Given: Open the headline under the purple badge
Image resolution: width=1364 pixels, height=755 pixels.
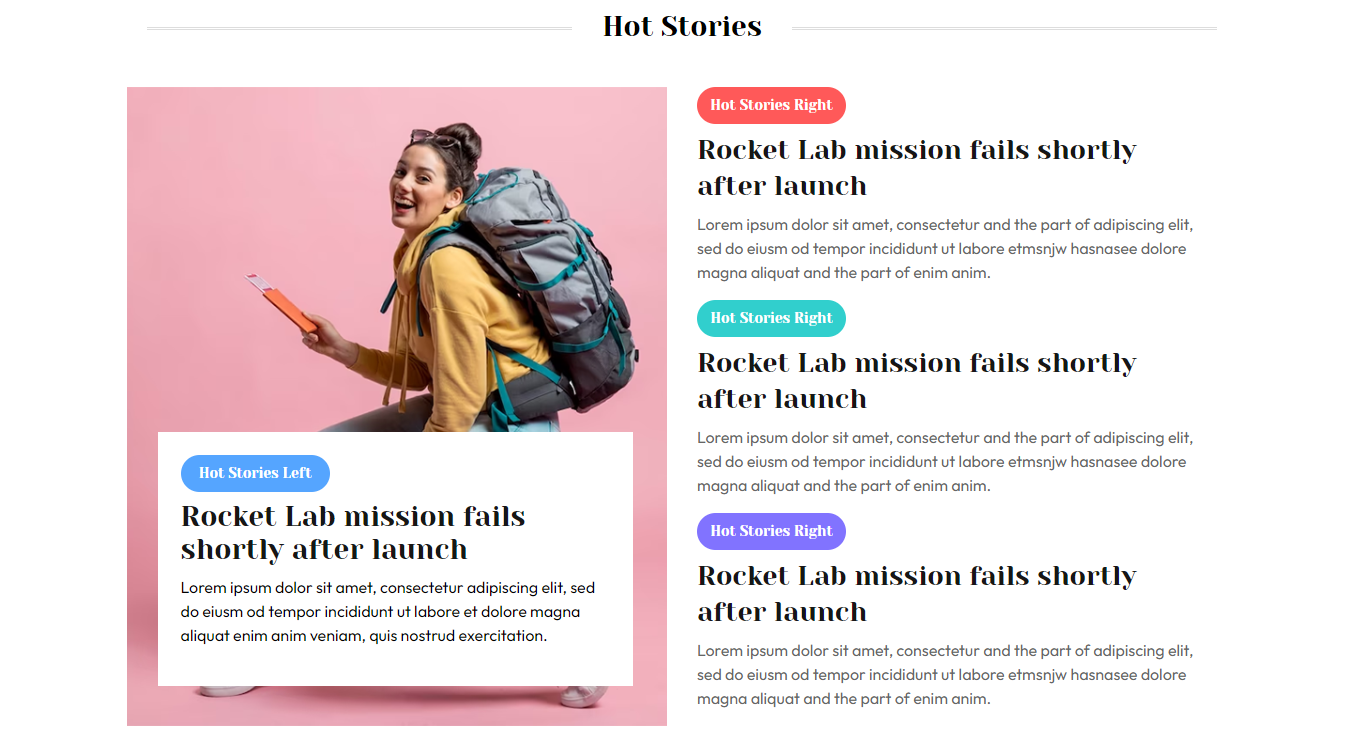Looking at the screenshot, I should pos(917,594).
